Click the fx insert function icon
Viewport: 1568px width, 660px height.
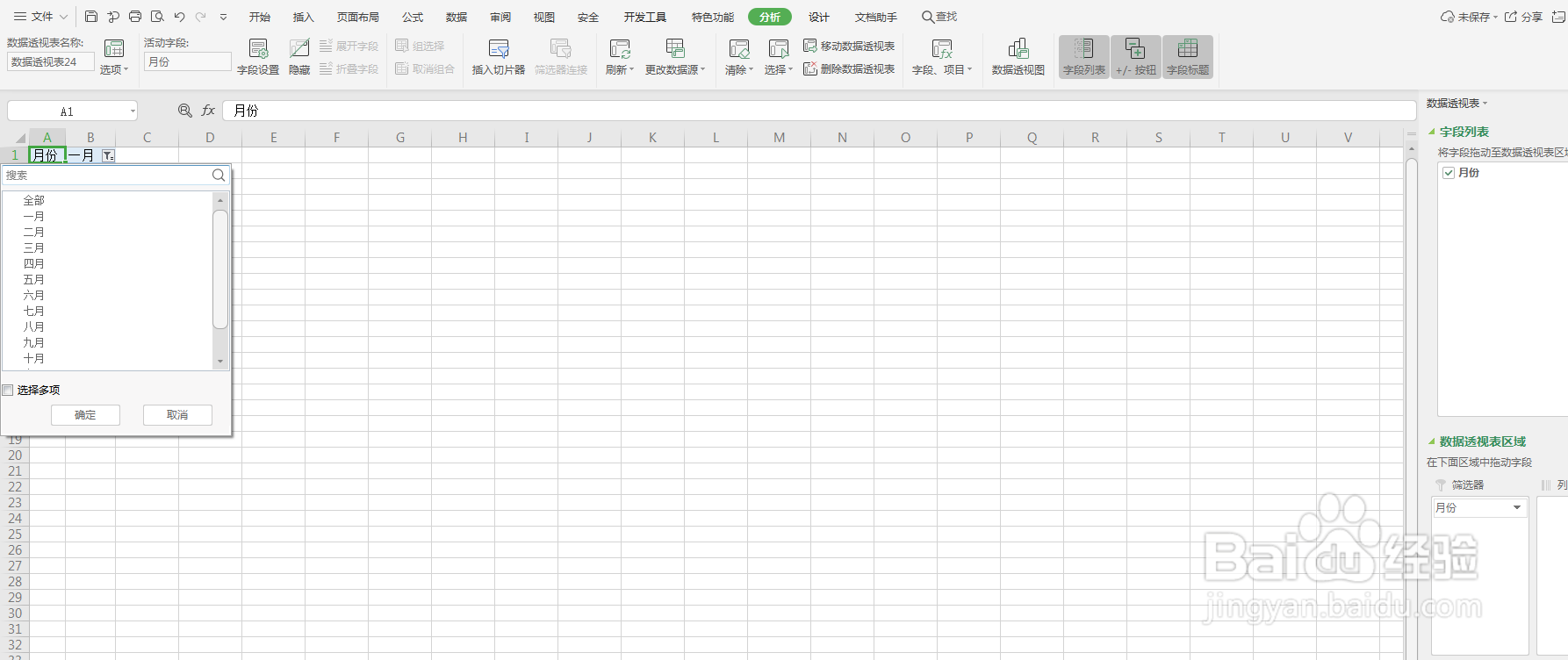pyautogui.click(x=208, y=111)
